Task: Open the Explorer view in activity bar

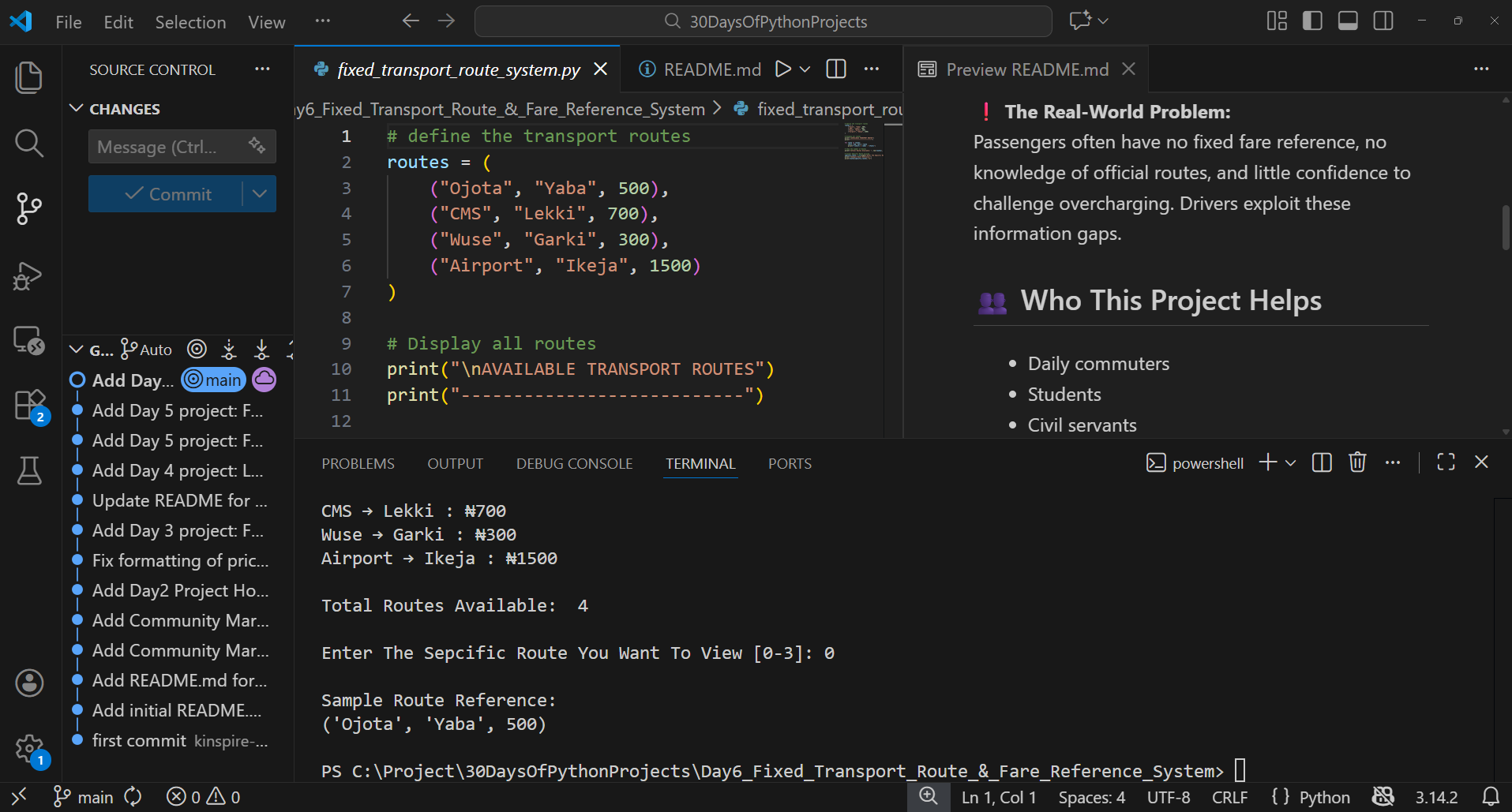Action: [x=29, y=77]
